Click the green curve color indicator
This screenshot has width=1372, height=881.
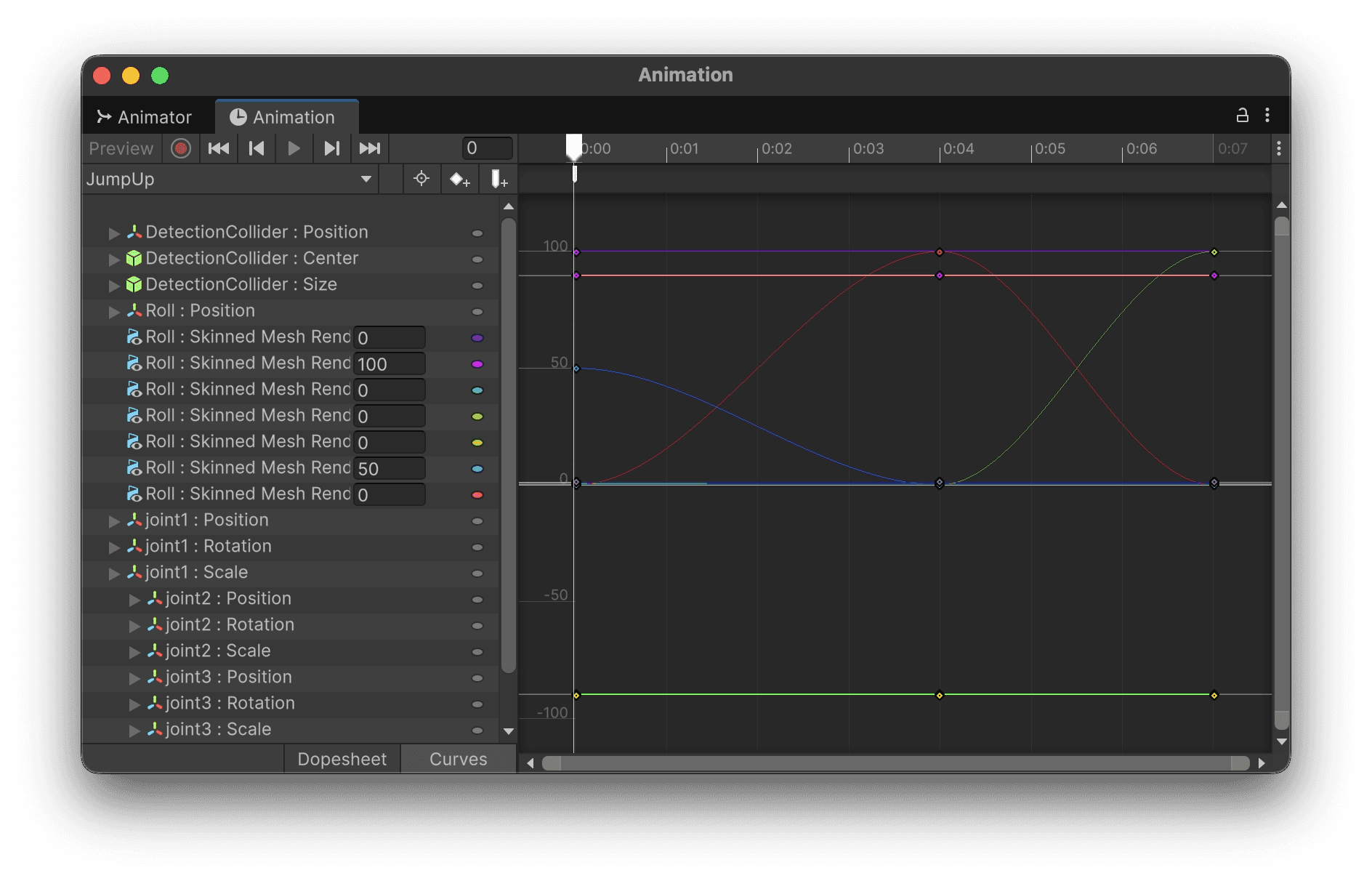tap(477, 417)
